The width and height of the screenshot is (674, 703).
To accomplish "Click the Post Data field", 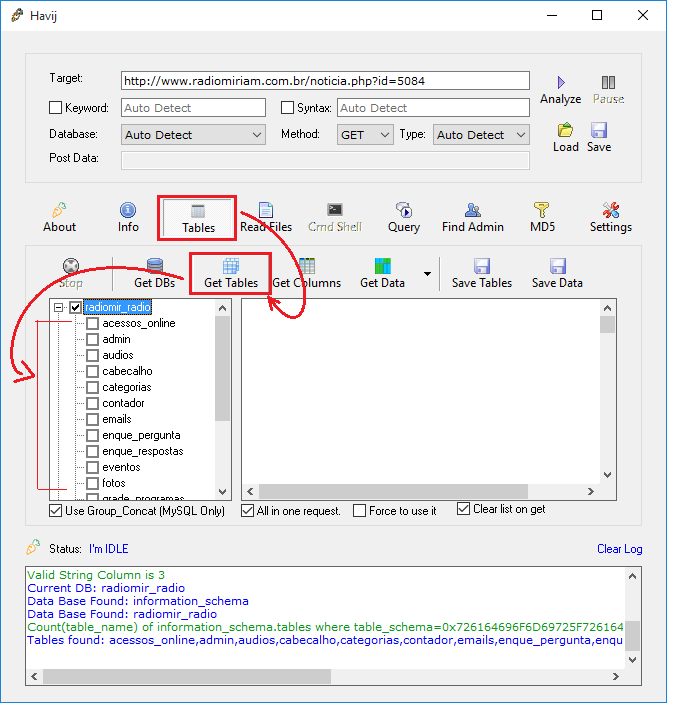I will pos(325,161).
